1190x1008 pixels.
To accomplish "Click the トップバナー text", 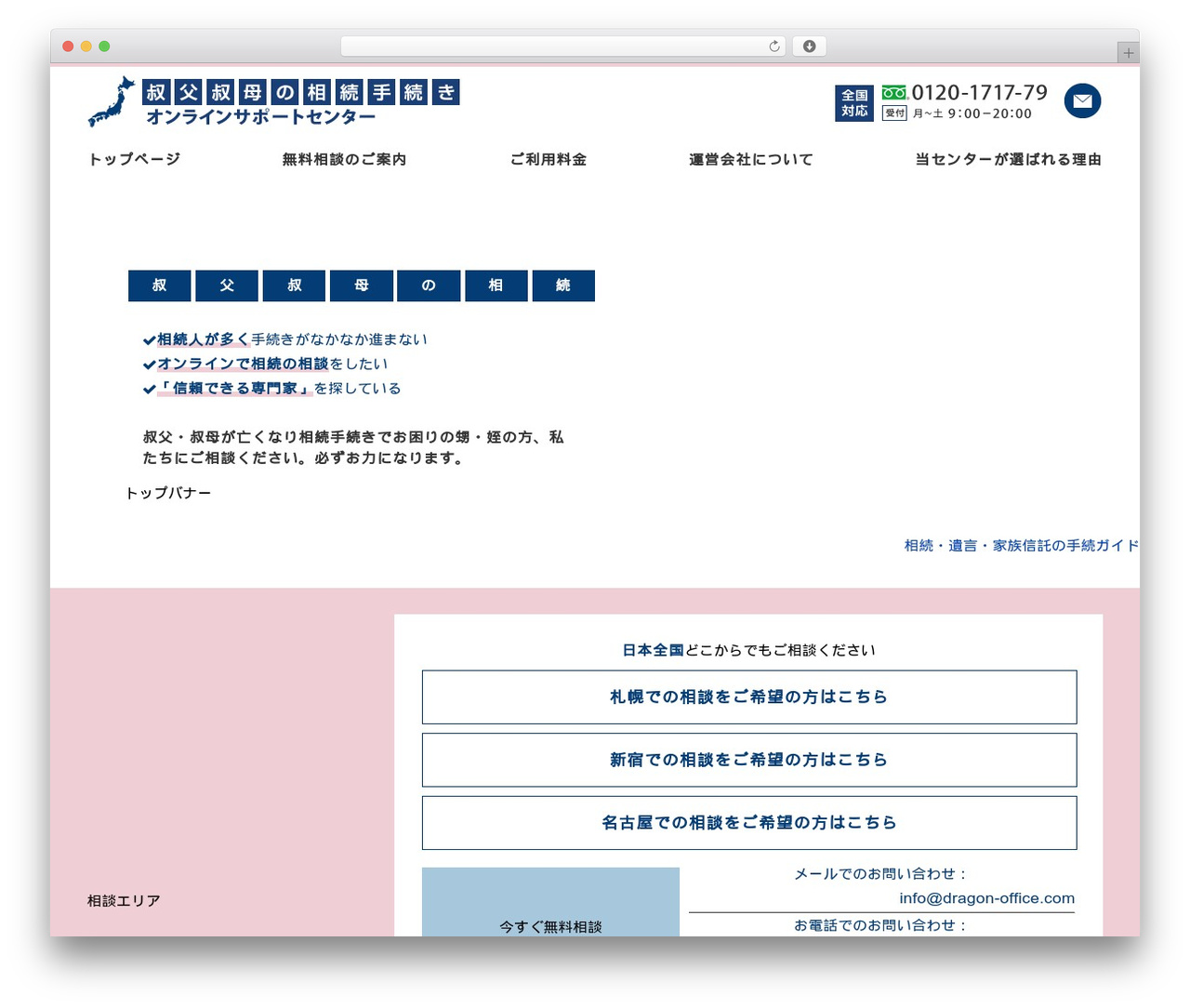I will coord(168,493).
